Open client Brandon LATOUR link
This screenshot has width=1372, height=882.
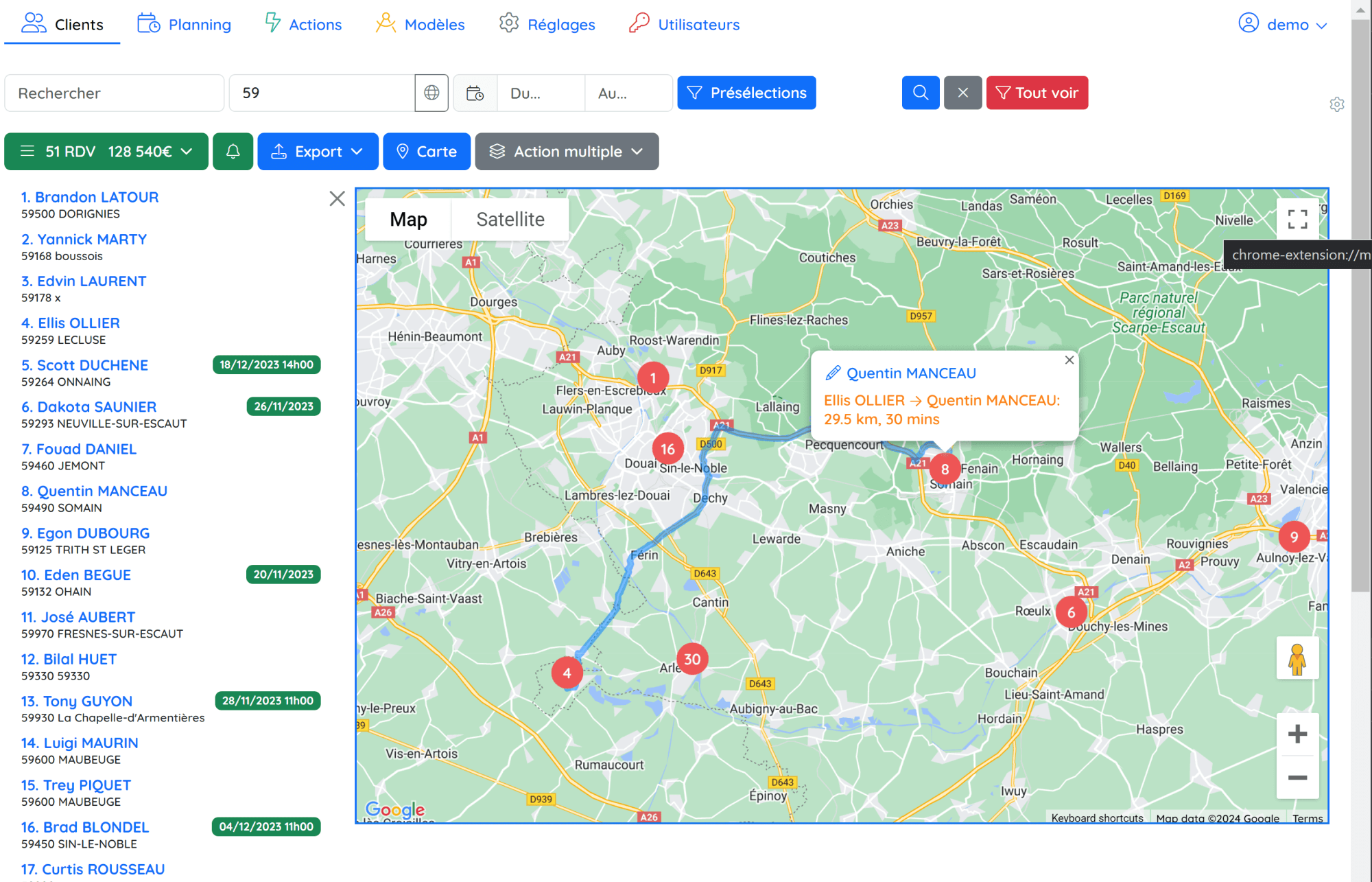90,197
